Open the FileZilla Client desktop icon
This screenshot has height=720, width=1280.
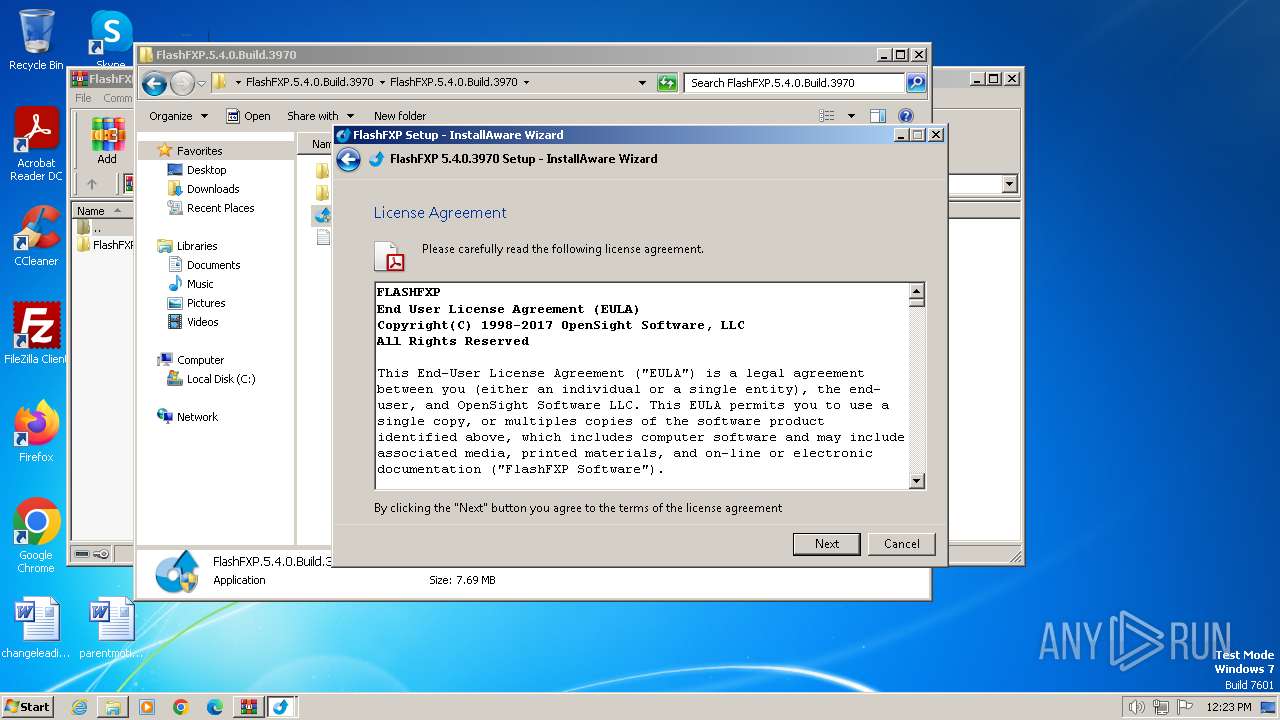[36, 333]
